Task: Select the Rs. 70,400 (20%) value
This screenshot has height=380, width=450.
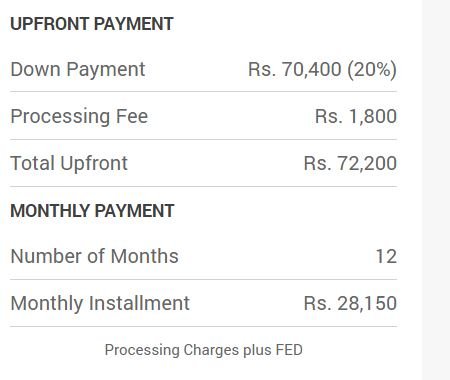Action: pos(322,70)
